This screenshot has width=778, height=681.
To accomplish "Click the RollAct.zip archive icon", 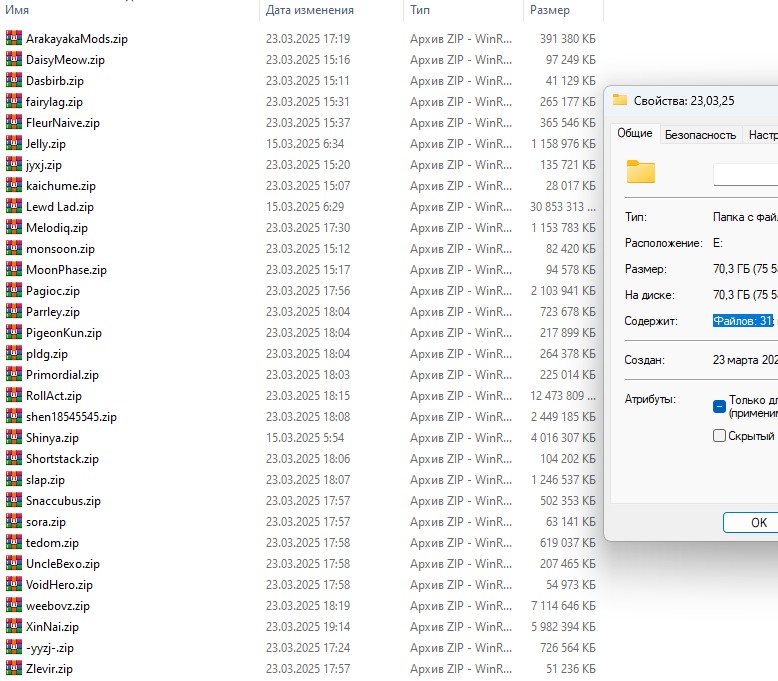I will pos(14,395).
